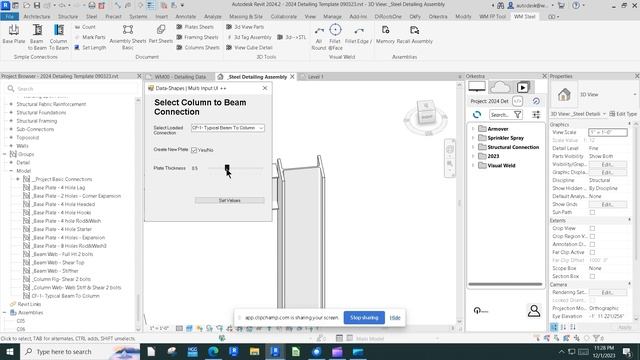Click Edit Type in Properties panel

[x=623, y=114]
